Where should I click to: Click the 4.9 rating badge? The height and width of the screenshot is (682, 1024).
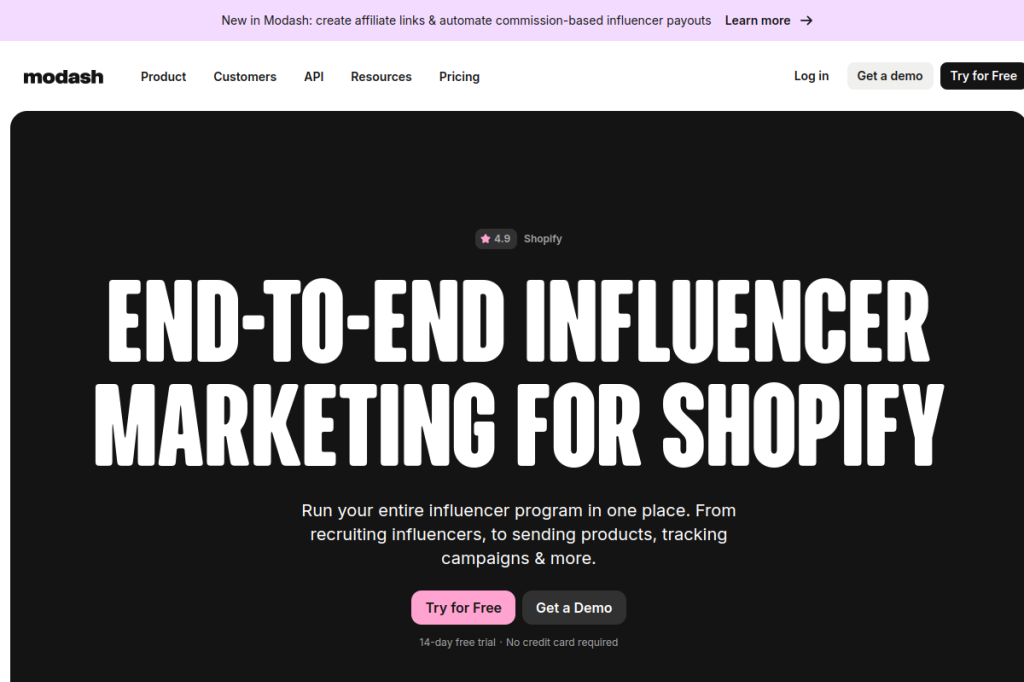(x=496, y=238)
